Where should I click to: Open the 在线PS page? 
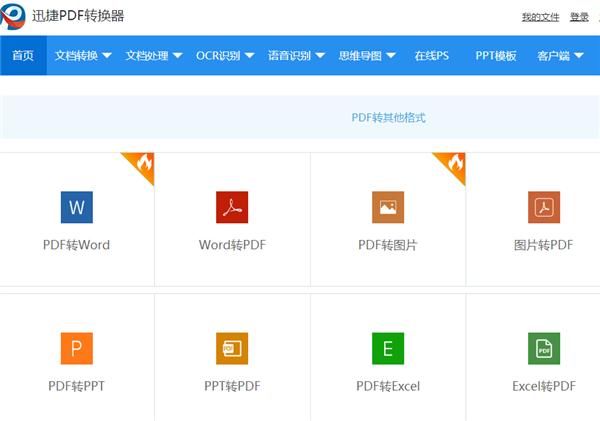[432, 55]
